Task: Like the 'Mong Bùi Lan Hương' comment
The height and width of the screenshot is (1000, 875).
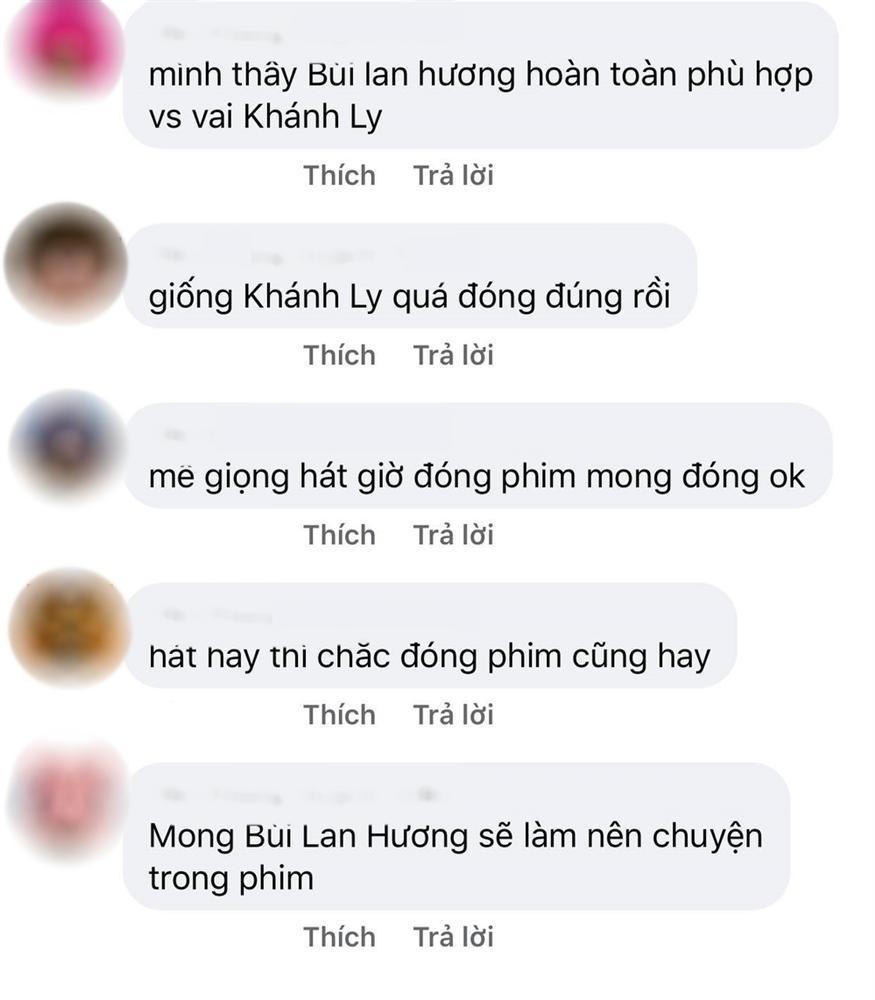Action: (339, 937)
